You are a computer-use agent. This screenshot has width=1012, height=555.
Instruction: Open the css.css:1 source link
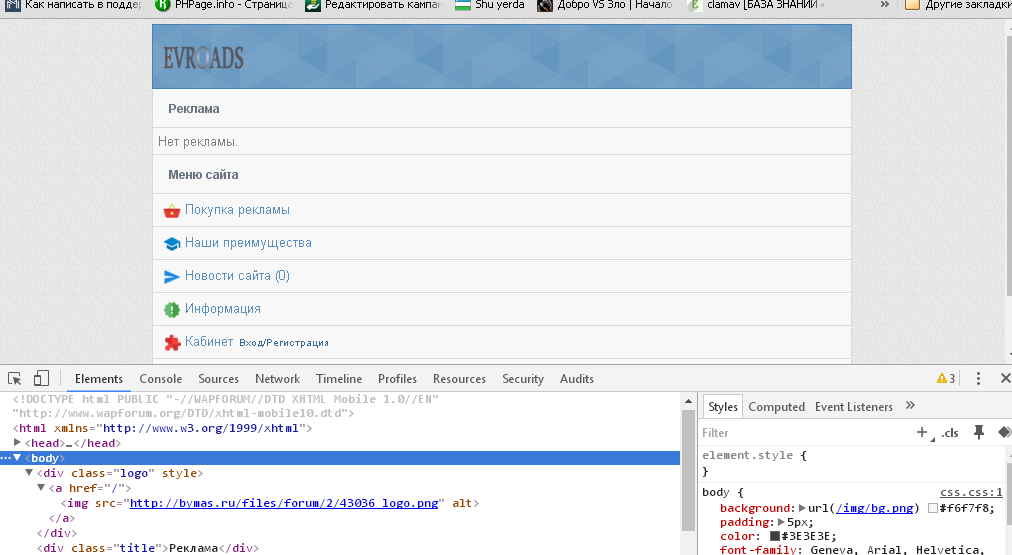click(x=971, y=493)
